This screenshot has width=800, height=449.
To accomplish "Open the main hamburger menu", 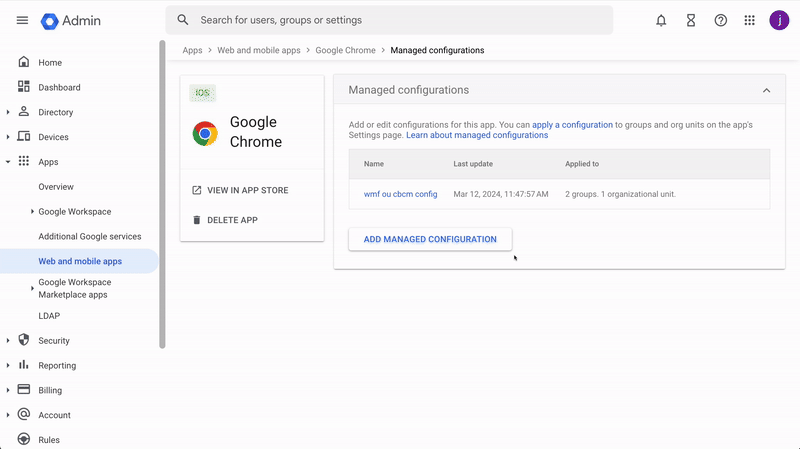I will point(22,20).
